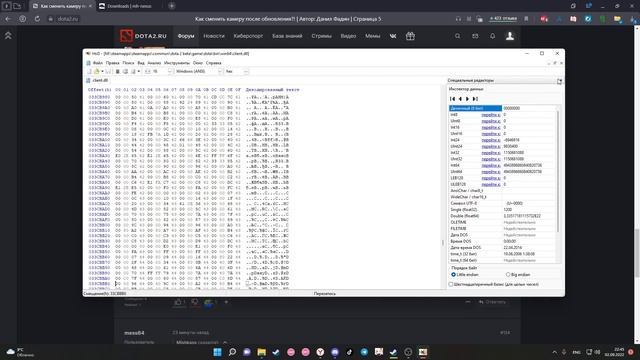Open Windows Start menu
Image resolution: width=640 pixels, height=360 pixels.
pos(218,352)
